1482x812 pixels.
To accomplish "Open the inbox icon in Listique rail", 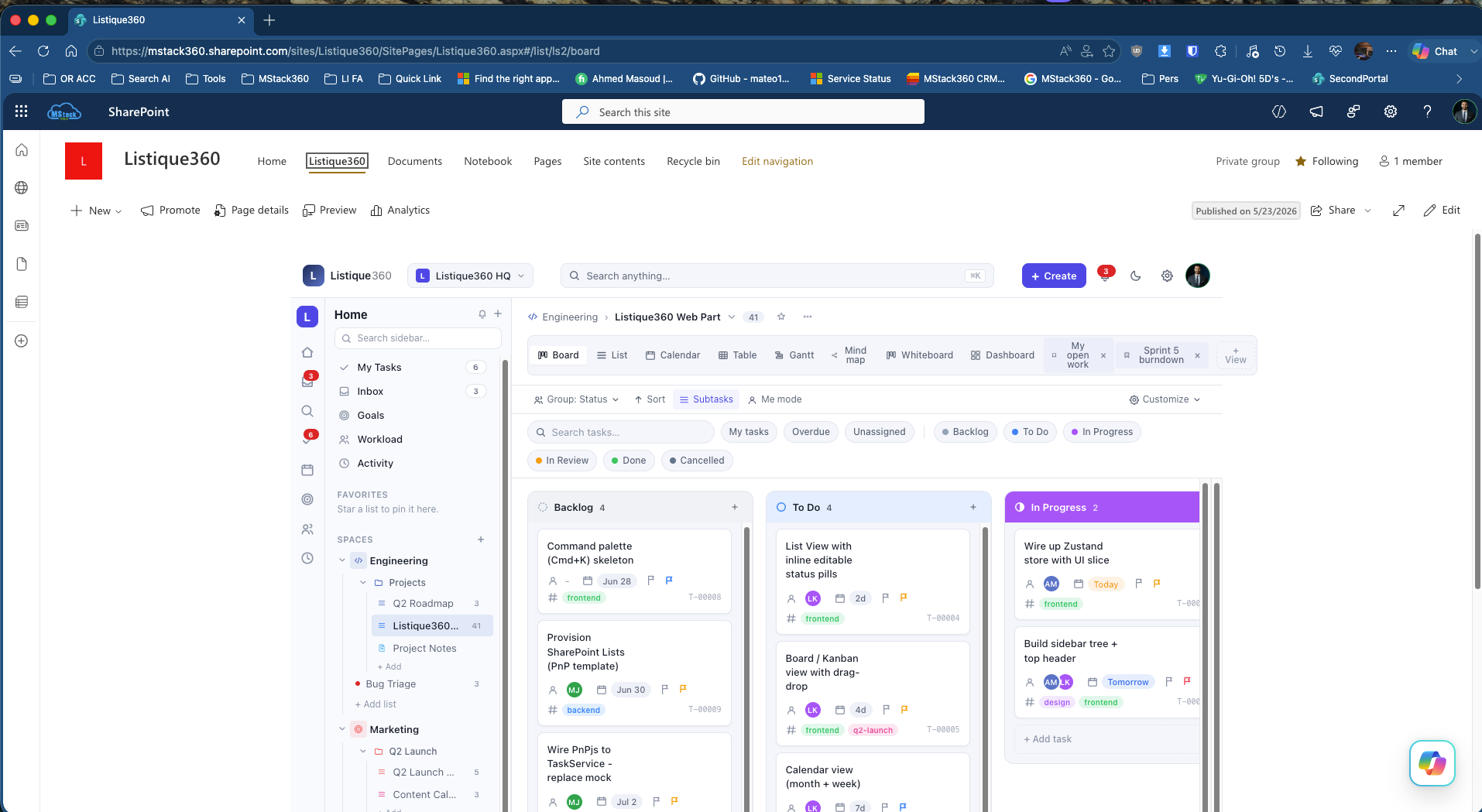I will click(x=307, y=382).
